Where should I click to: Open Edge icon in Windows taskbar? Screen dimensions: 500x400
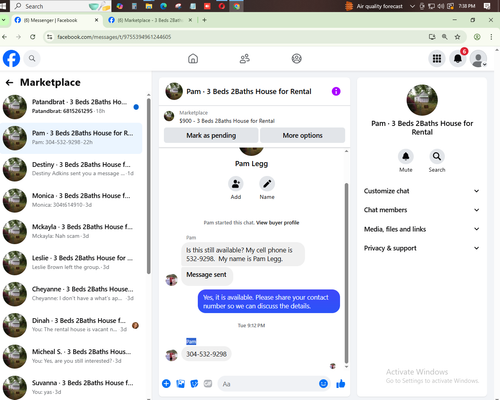163,6
